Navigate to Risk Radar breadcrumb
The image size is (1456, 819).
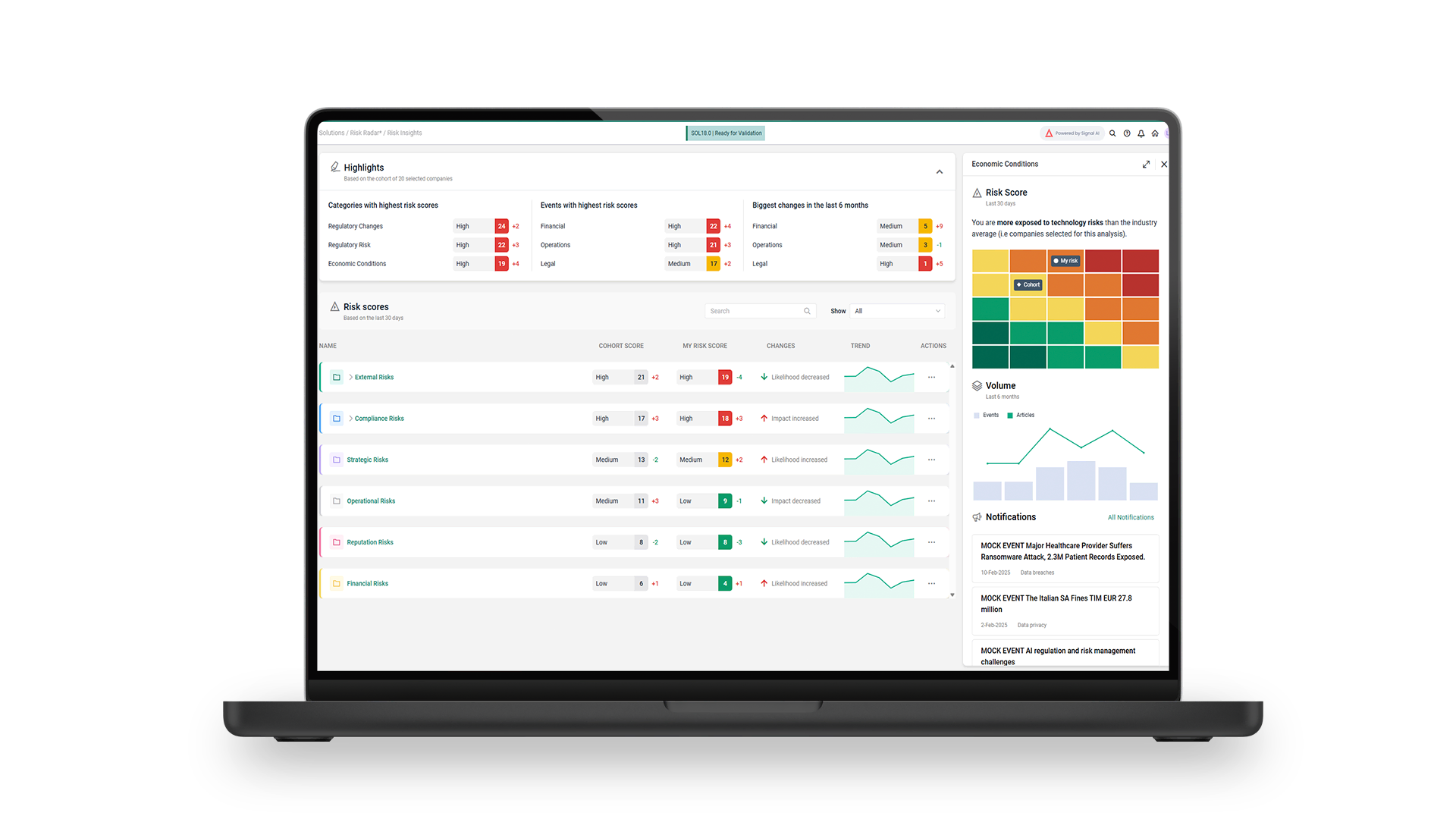pos(366,133)
